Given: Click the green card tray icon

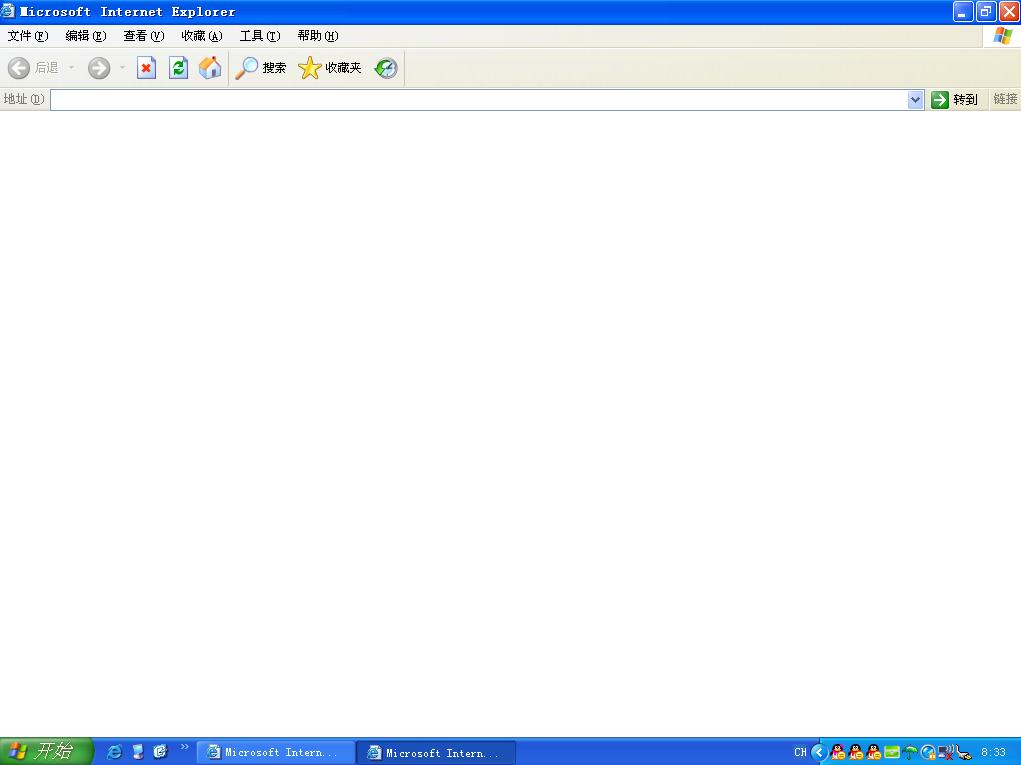Looking at the screenshot, I should (x=892, y=753).
